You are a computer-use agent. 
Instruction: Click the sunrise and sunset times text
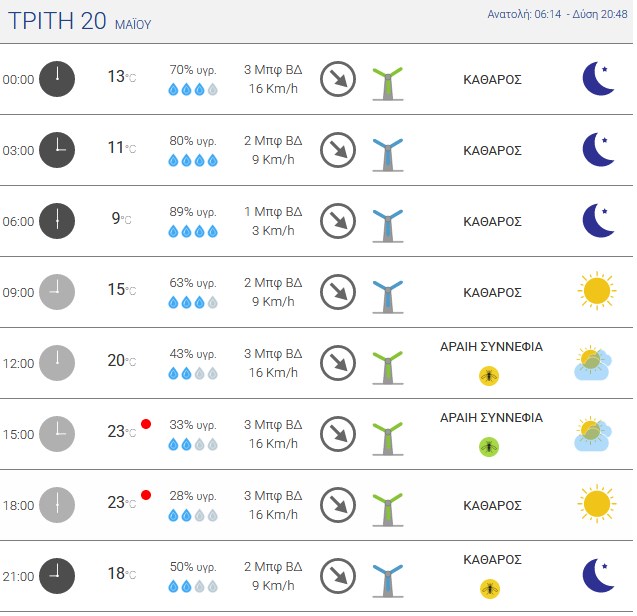click(x=557, y=14)
